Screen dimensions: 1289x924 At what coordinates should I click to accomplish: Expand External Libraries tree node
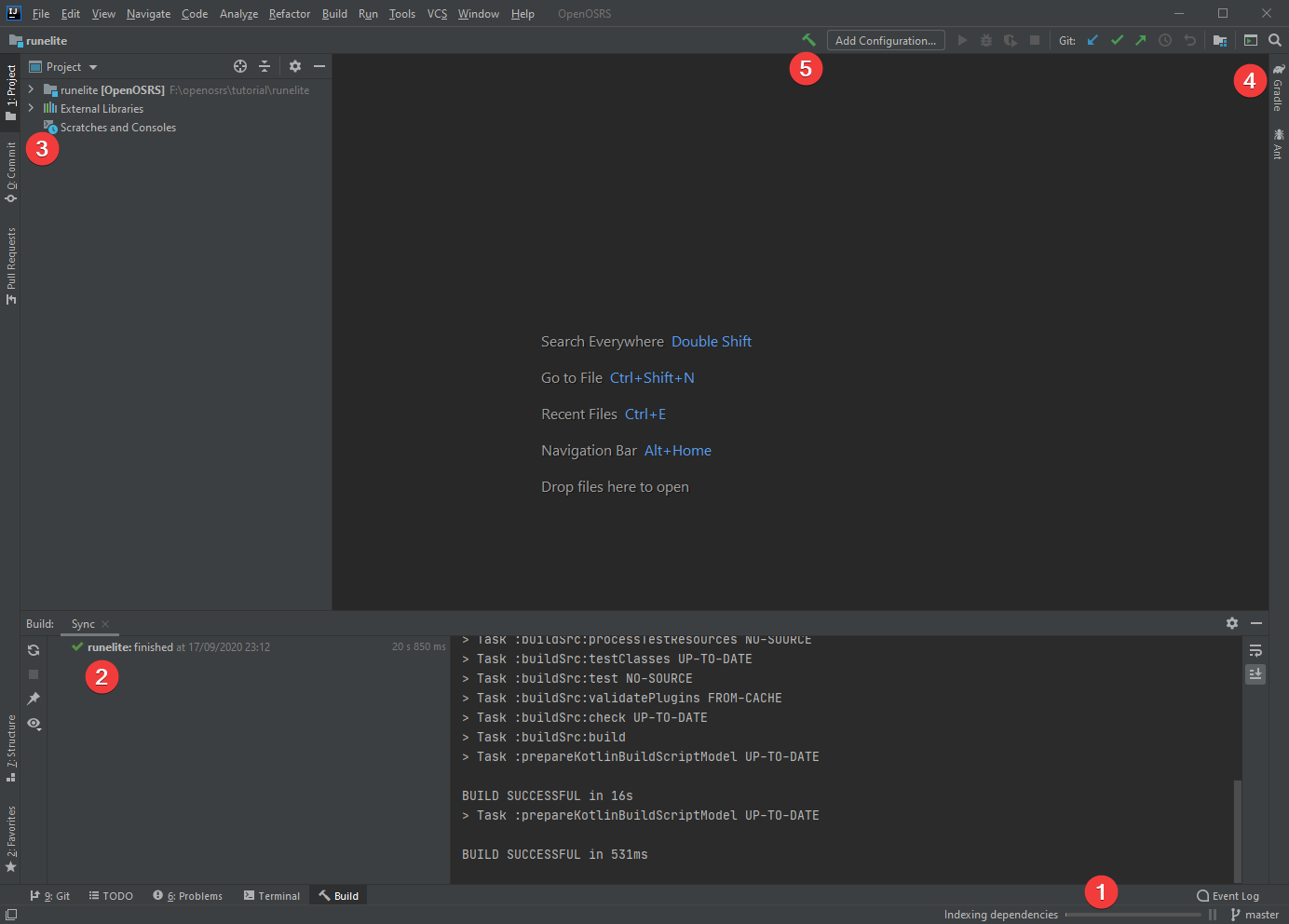32,108
